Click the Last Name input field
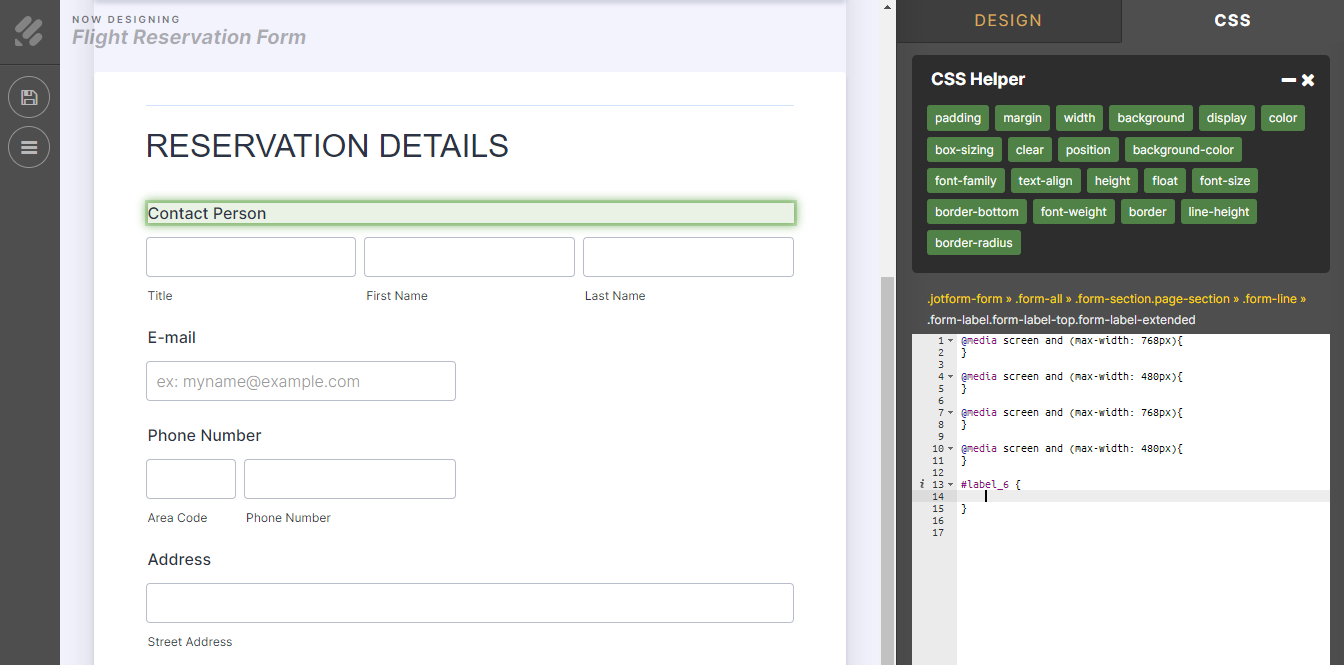 (688, 257)
